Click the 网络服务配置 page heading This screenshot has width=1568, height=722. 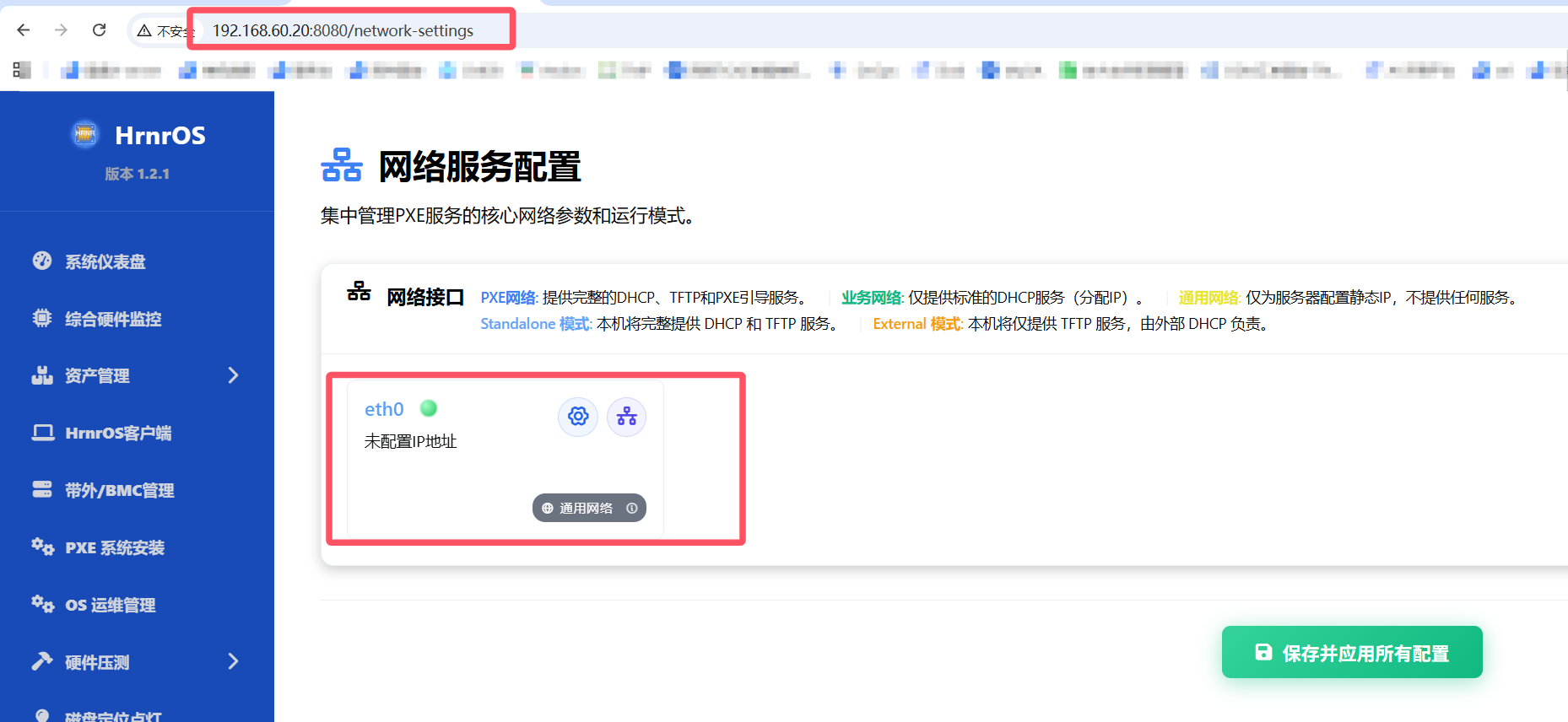[479, 167]
